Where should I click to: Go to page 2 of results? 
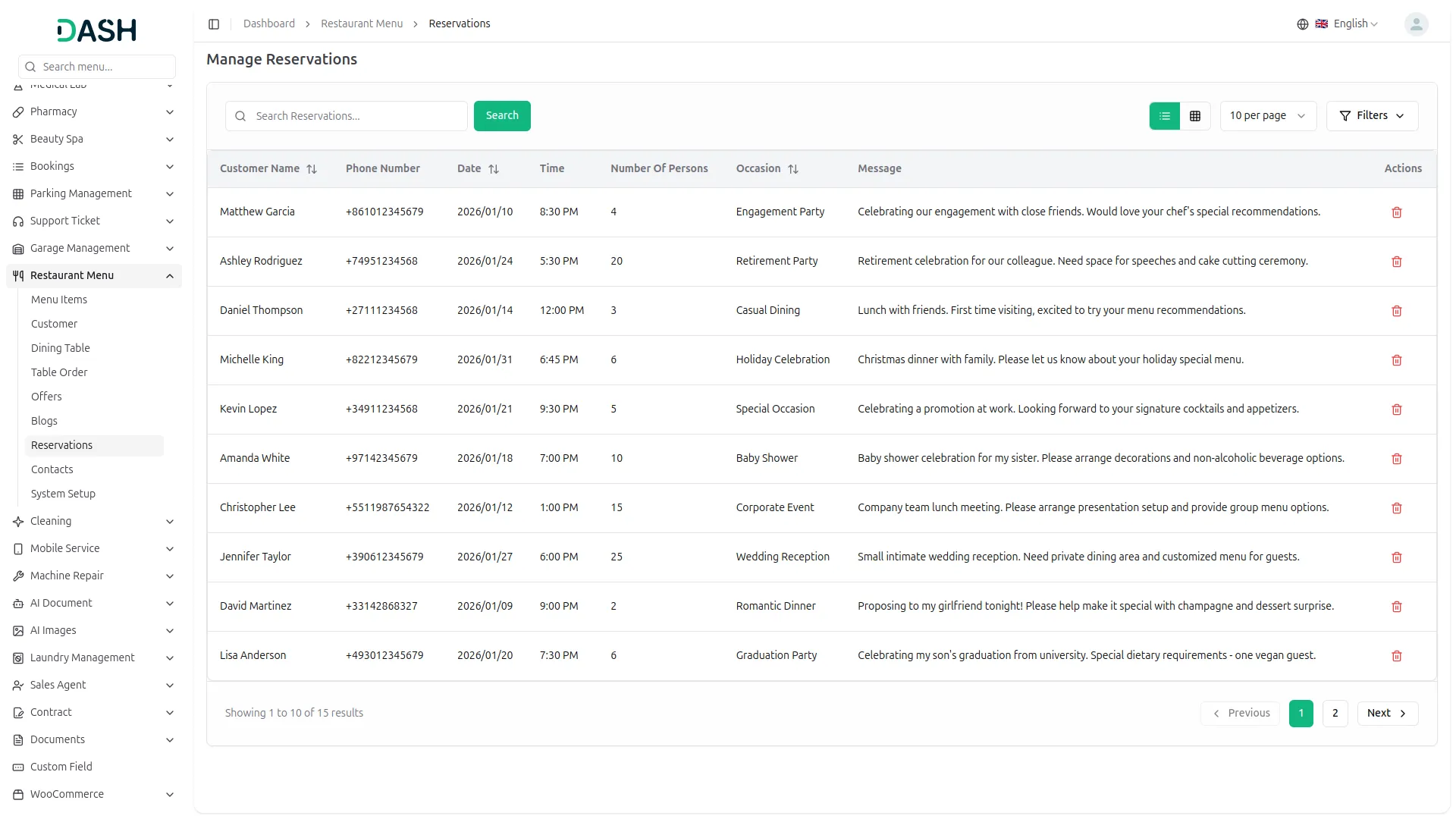coord(1335,714)
